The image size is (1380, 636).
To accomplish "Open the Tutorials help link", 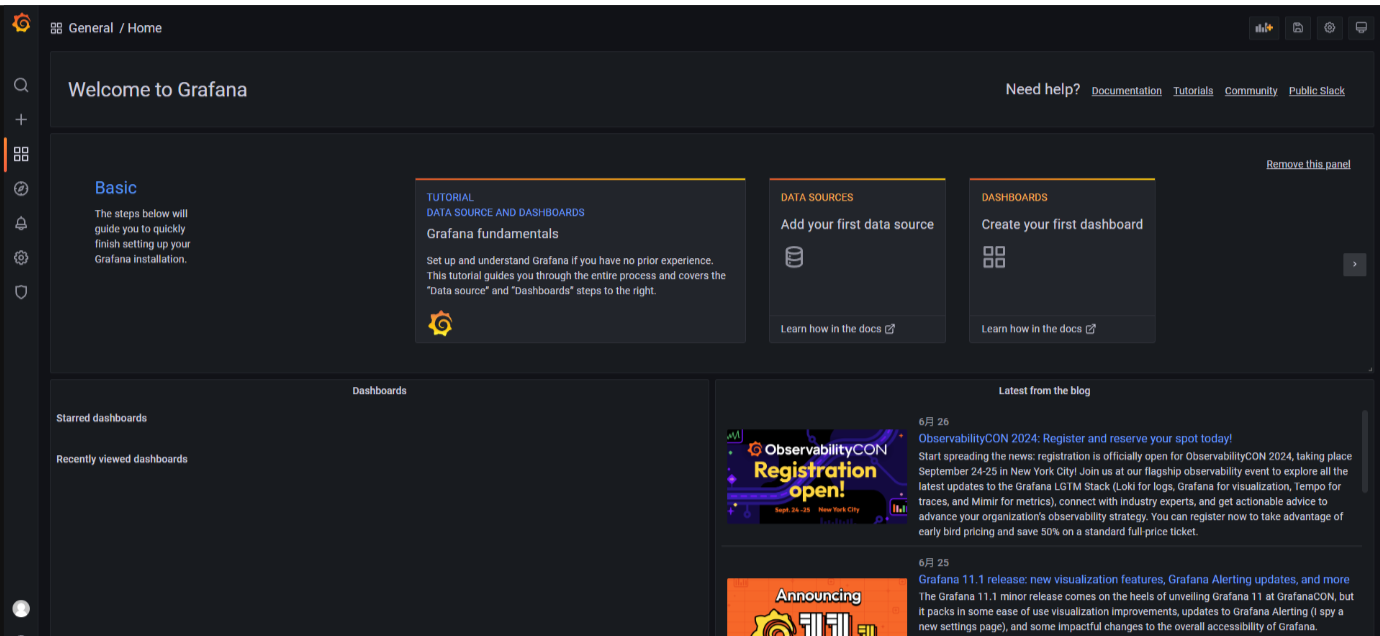I will [x=1193, y=91].
